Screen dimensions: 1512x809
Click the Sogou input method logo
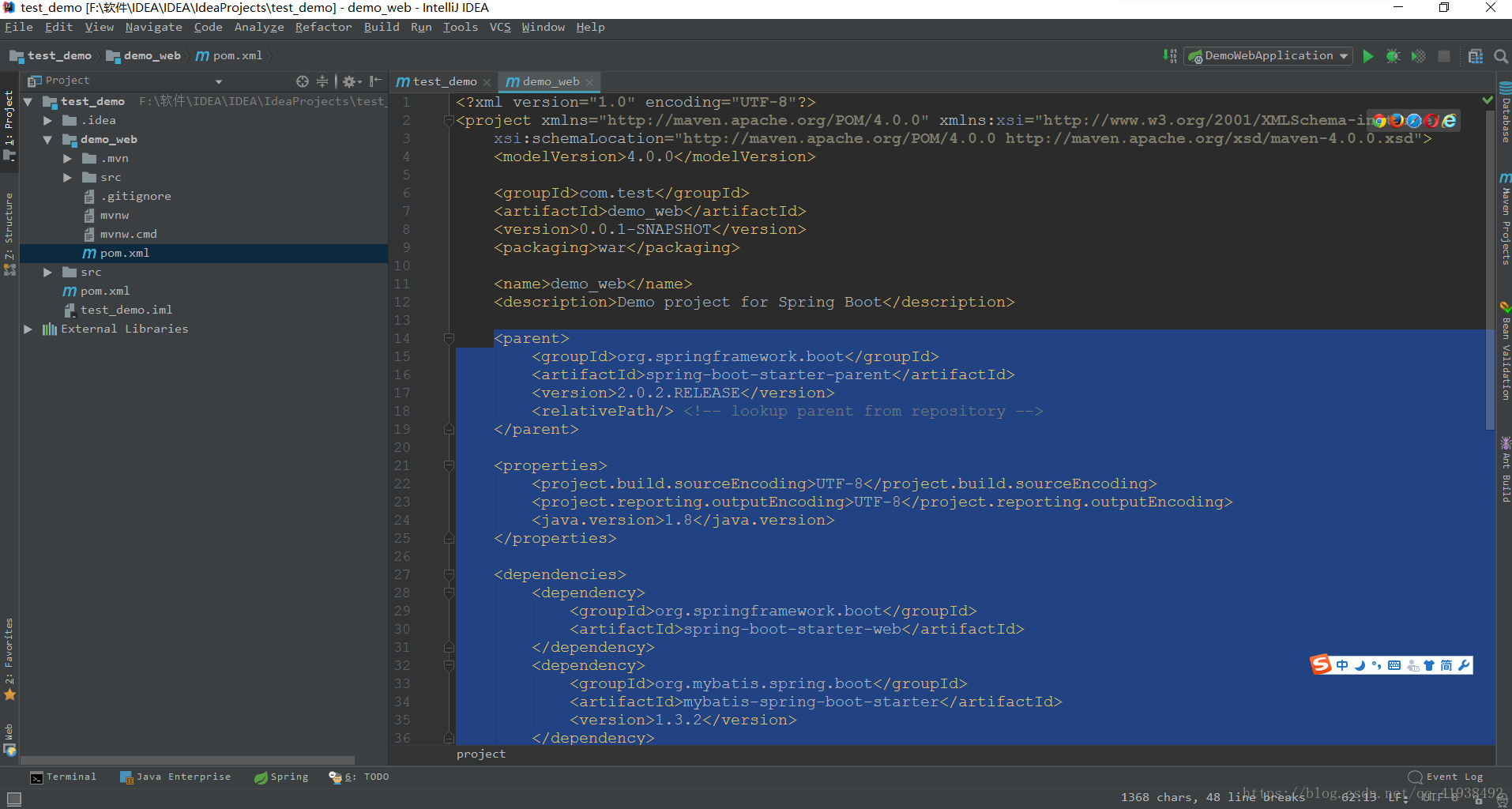1321,665
